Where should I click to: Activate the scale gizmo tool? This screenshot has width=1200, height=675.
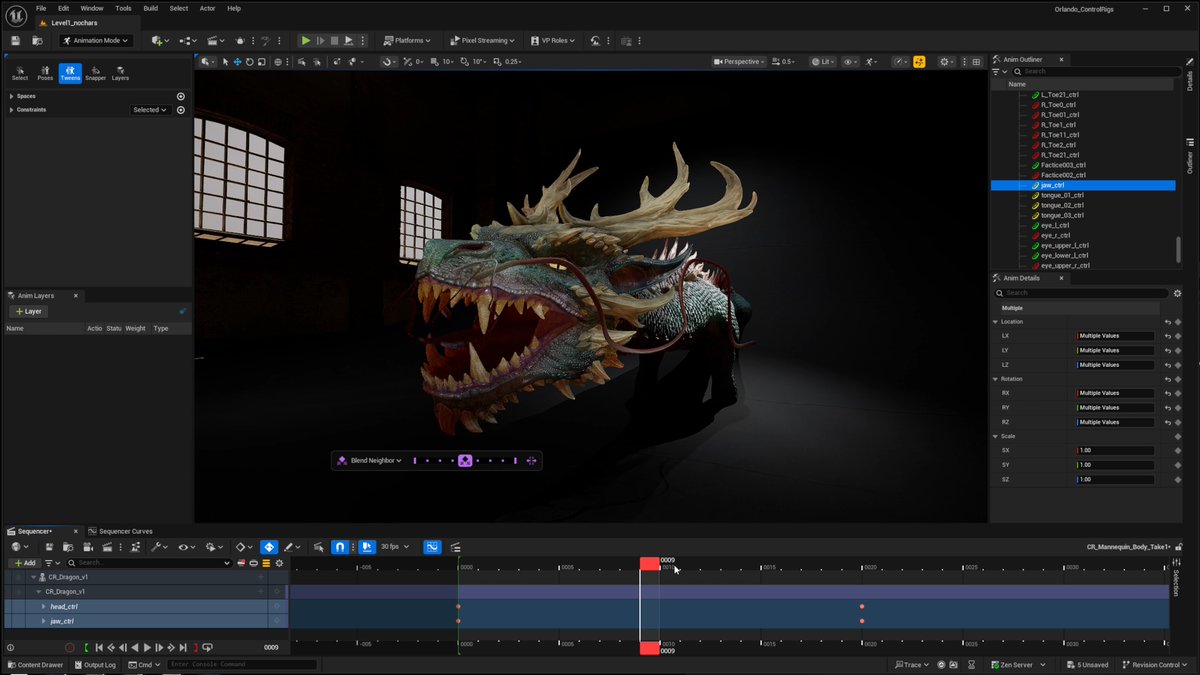click(x=261, y=62)
